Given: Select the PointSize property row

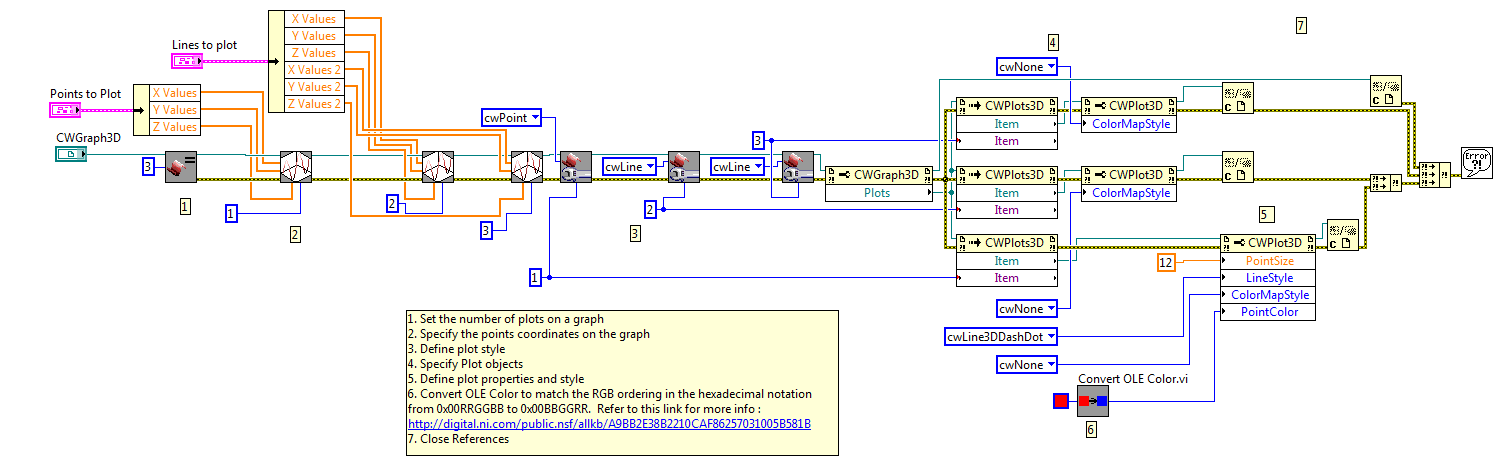Looking at the screenshot, I should point(1269,261).
